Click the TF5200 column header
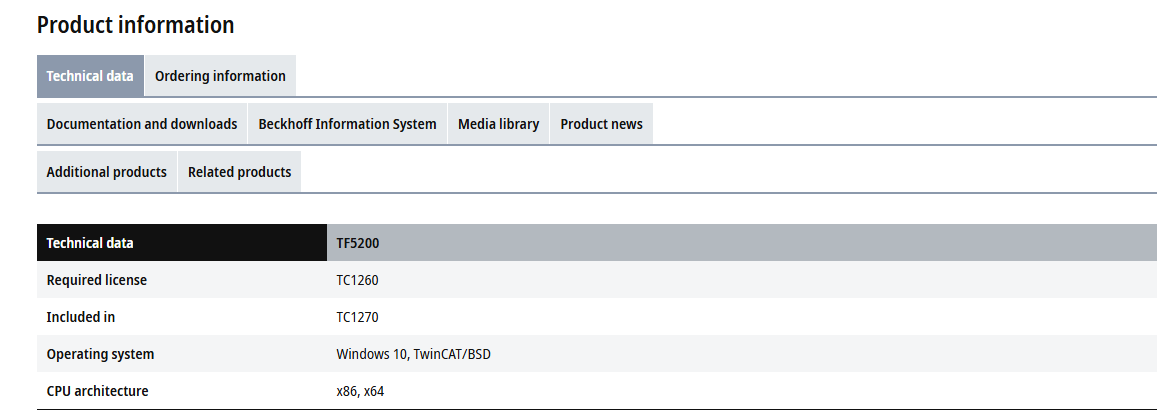The height and width of the screenshot is (410, 1157). (x=358, y=243)
